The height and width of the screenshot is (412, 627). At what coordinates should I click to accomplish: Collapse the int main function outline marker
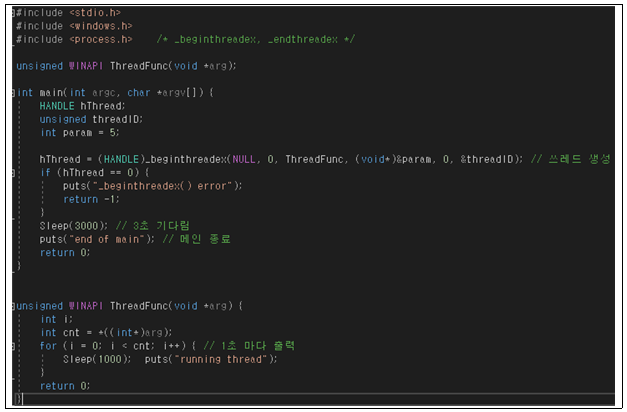point(13,93)
